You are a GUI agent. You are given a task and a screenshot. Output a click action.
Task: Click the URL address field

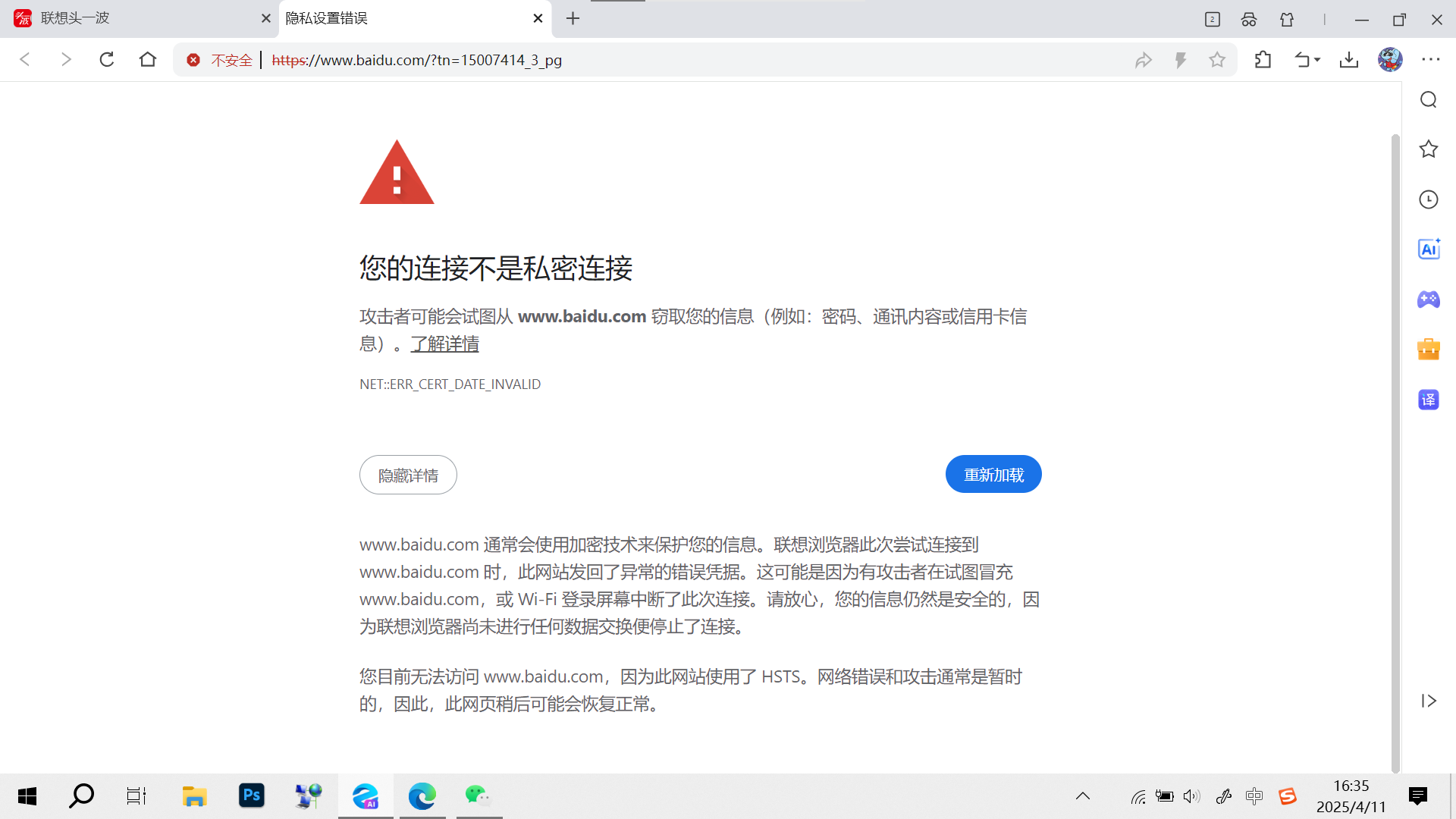682,60
